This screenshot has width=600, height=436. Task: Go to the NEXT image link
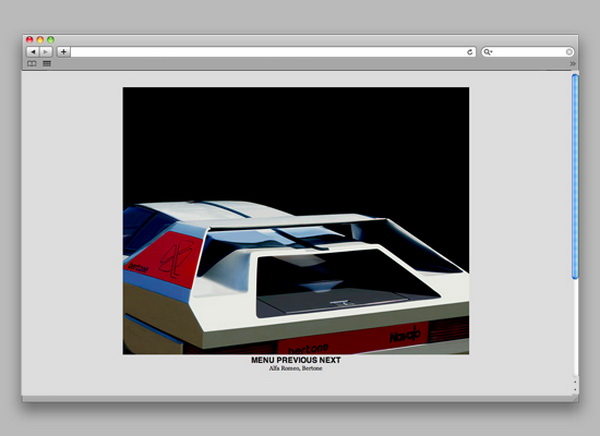click(330, 360)
